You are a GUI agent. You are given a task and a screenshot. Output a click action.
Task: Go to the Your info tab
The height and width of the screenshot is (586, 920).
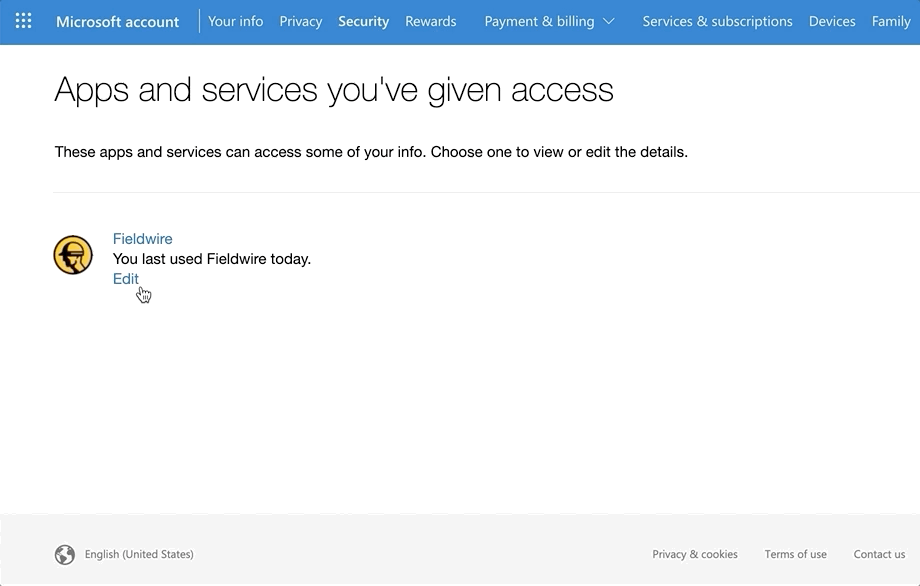235,21
